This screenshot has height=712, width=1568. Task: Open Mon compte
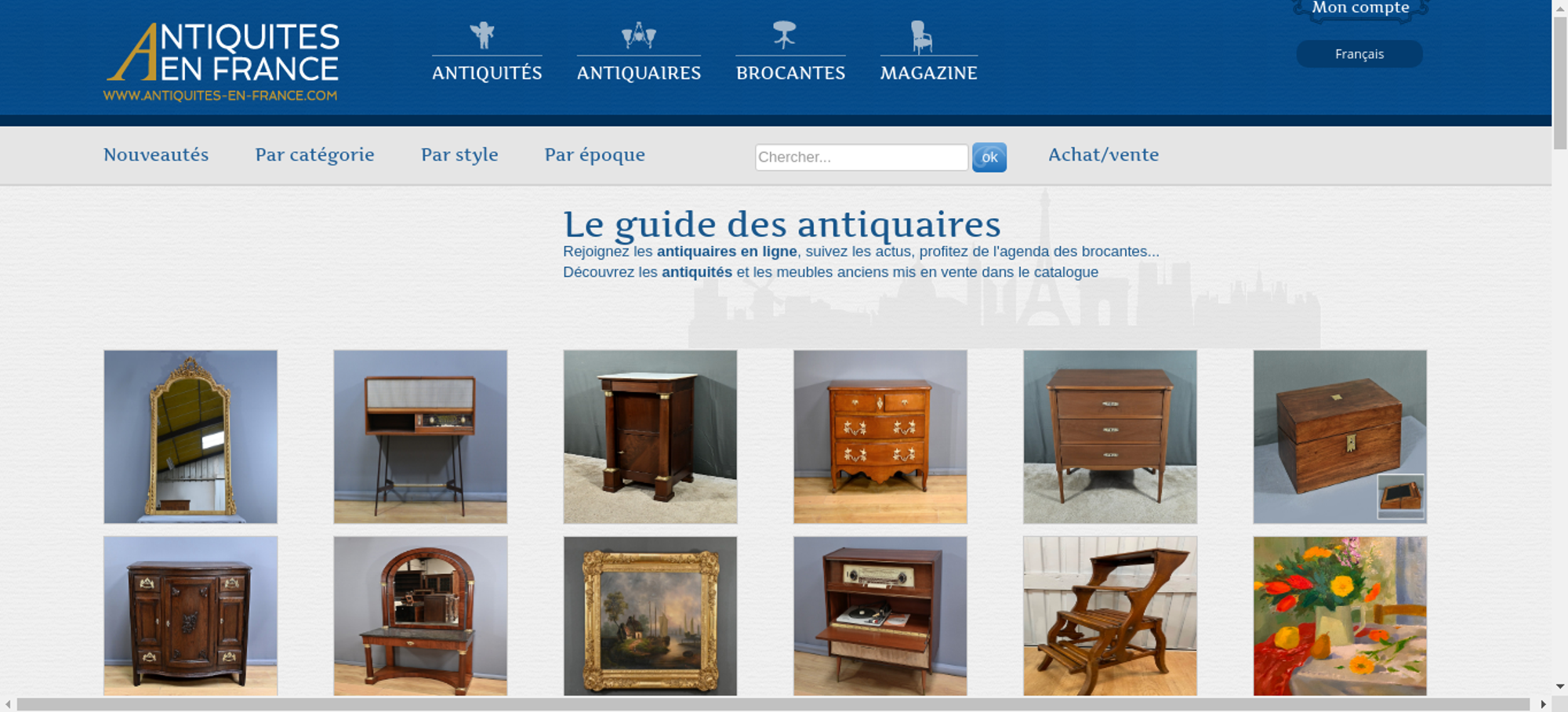tap(1360, 9)
